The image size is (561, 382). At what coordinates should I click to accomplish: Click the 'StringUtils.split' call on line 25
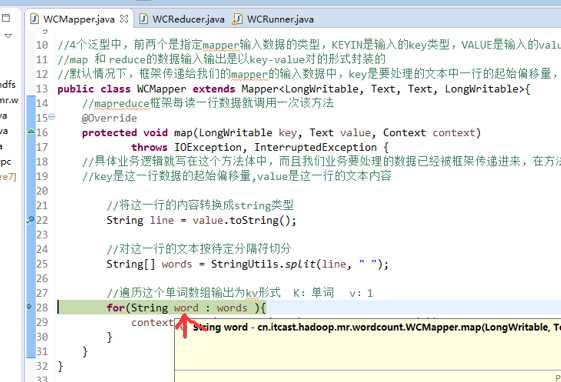[263, 264]
